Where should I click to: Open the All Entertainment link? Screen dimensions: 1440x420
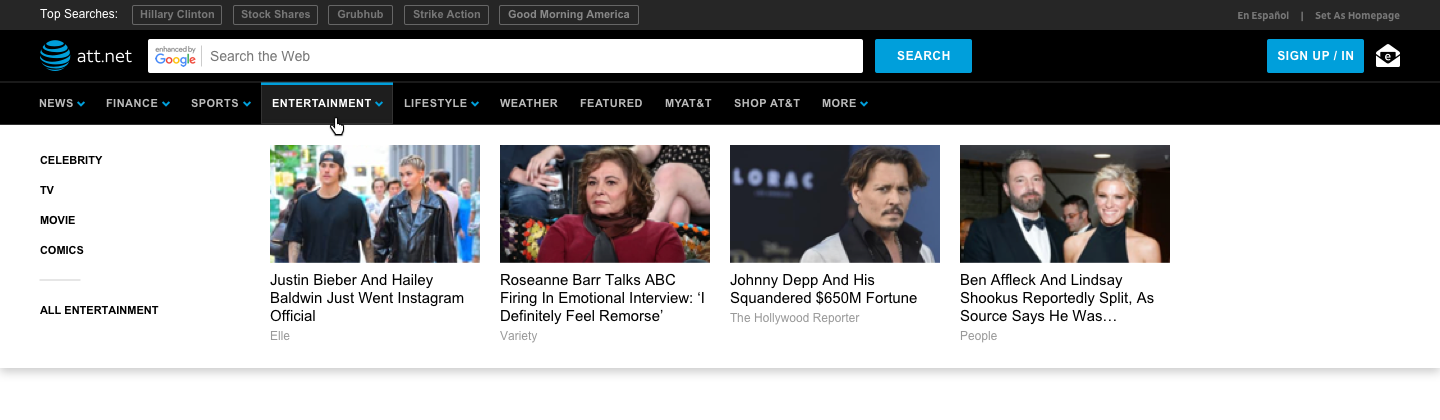tap(99, 310)
